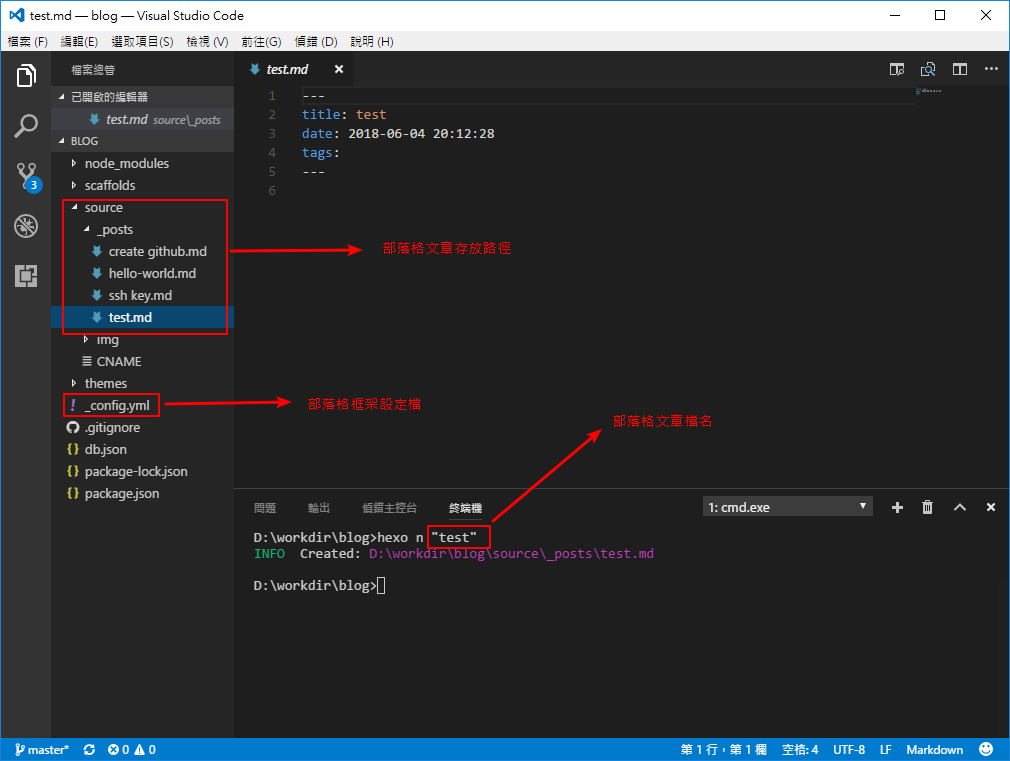Image resolution: width=1010 pixels, height=761 pixels.
Task: Click the editor minimap
Action: coord(928,91)
